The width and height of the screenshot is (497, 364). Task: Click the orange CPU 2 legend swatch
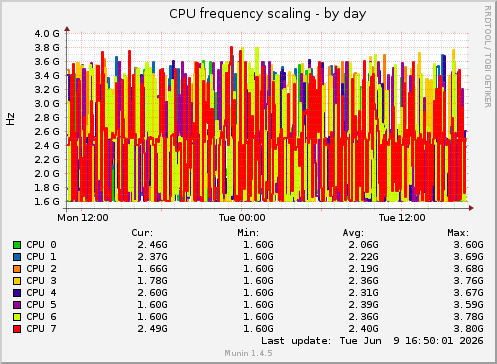click(x=17, y=269)
